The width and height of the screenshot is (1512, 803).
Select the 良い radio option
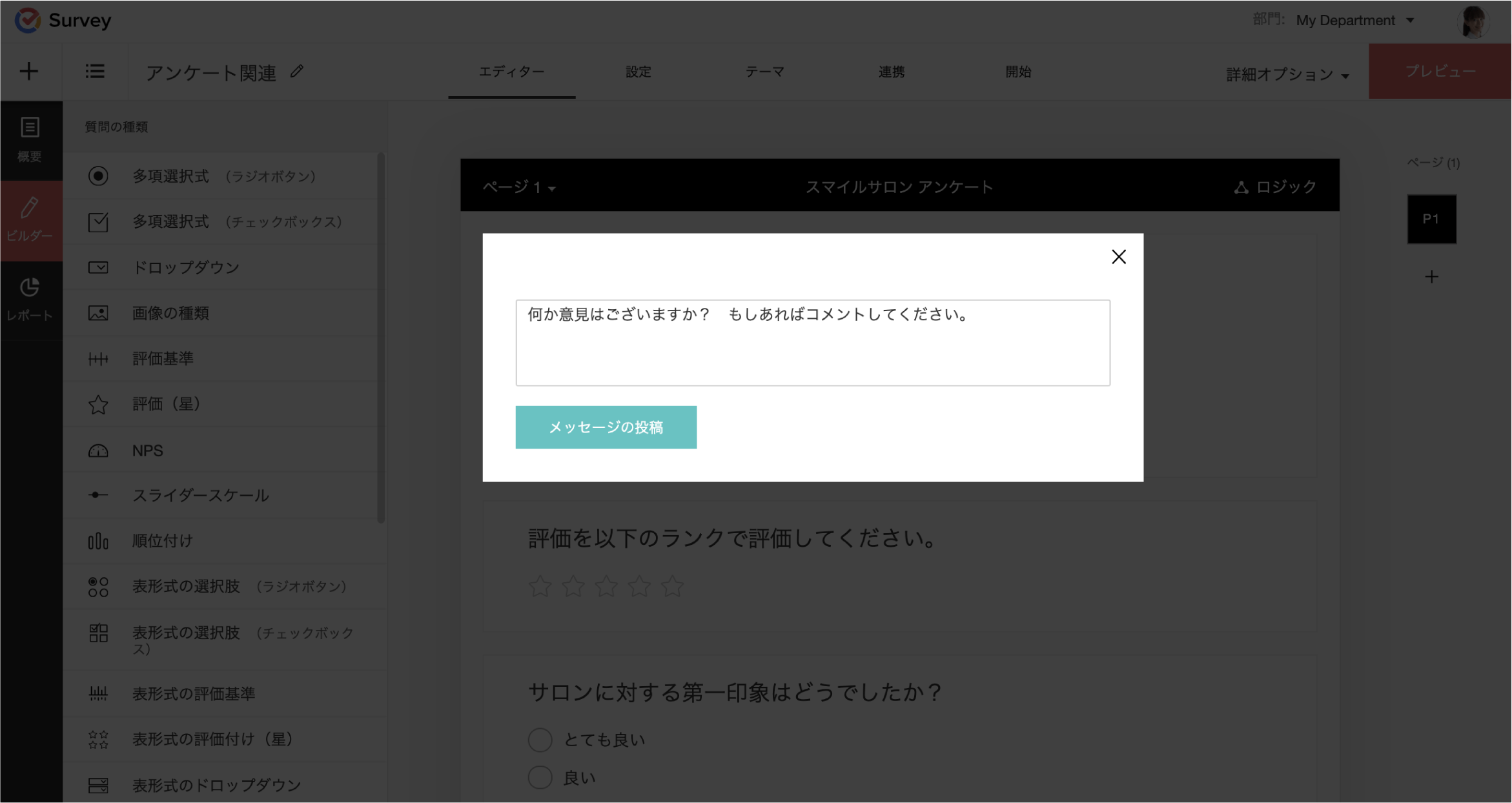tap(540, 778)
